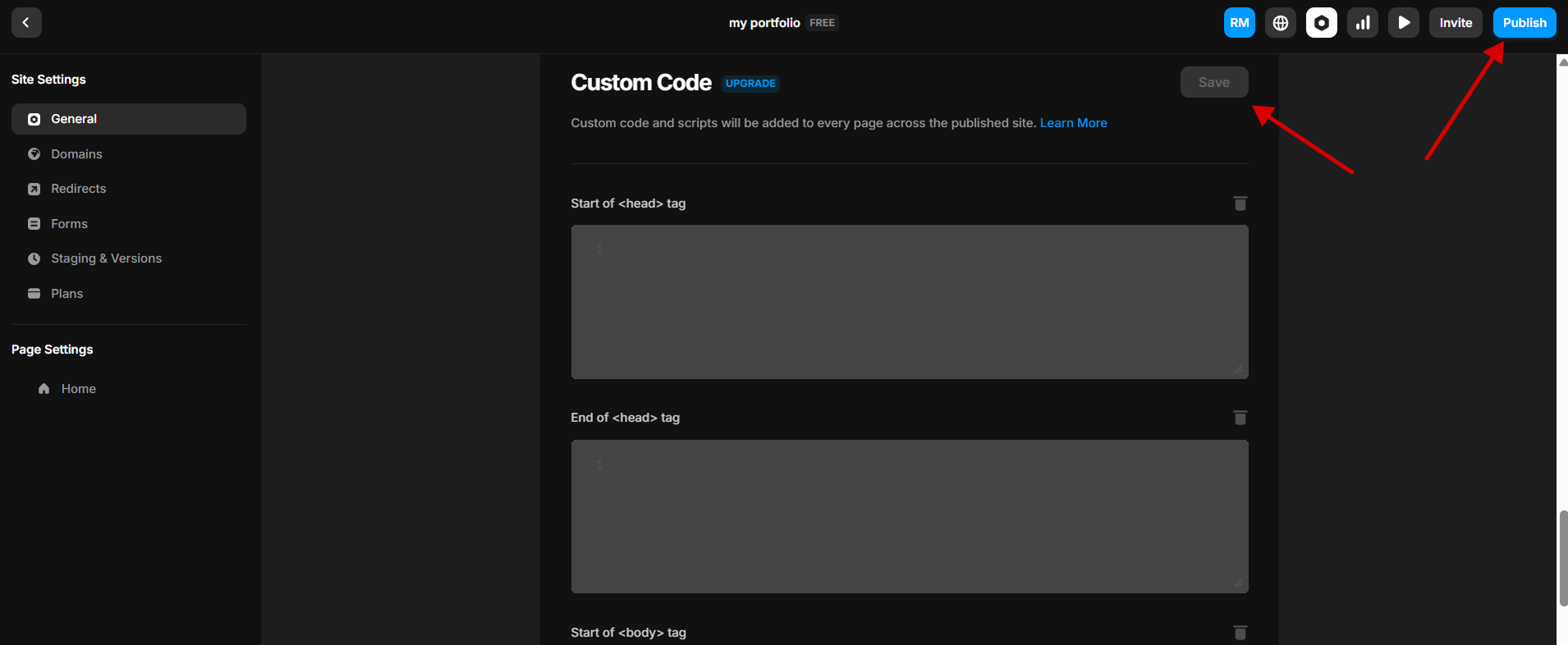Open Forms settings
The image size is (1568, 645).
pyautogui.click(x=129, y=224)
